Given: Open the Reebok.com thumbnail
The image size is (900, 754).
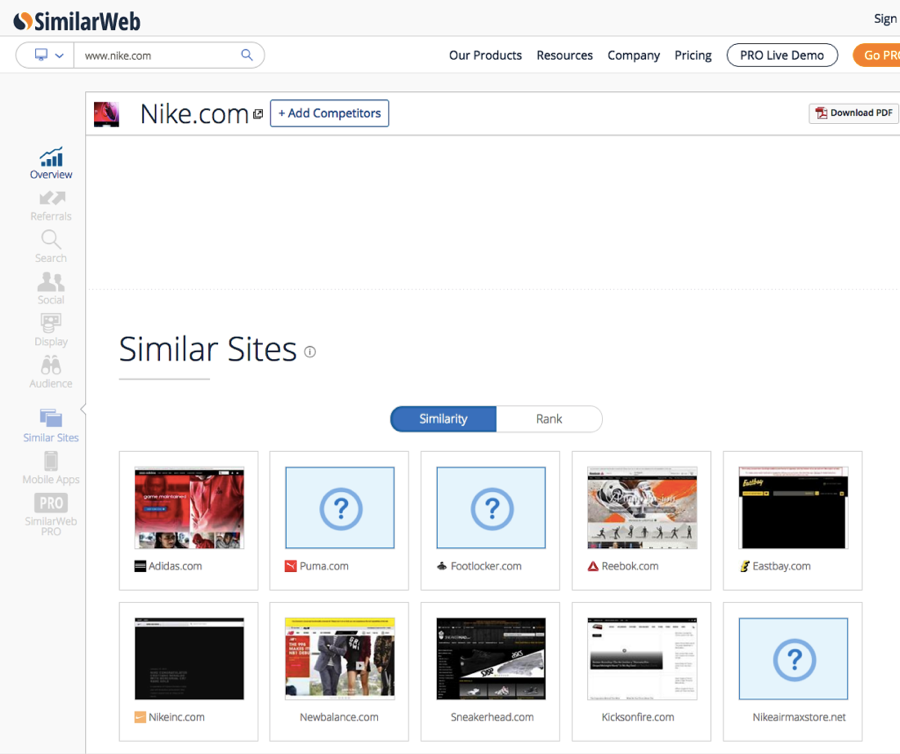Looking at the screenshot, I should point(642,508).
